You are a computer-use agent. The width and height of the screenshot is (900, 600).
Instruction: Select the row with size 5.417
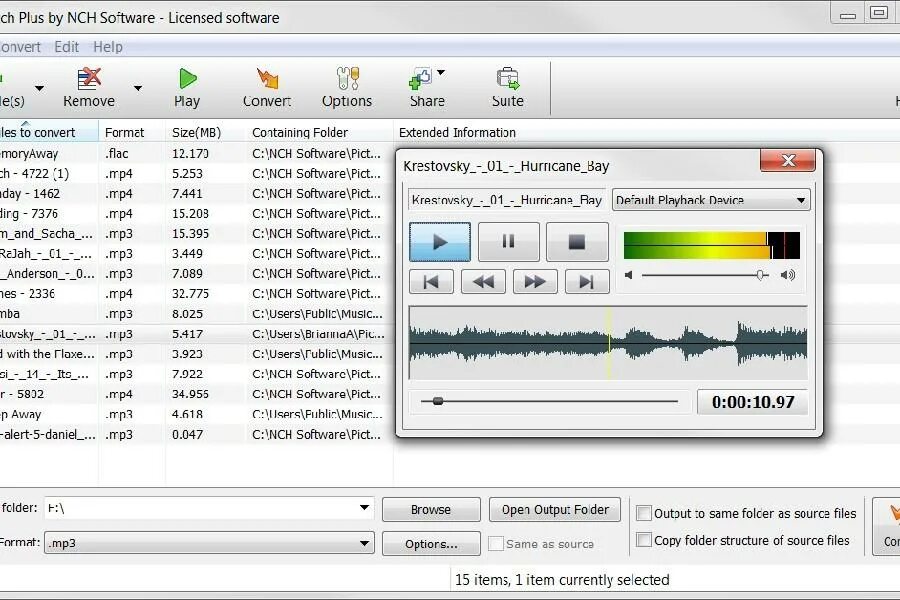point(196,334)
